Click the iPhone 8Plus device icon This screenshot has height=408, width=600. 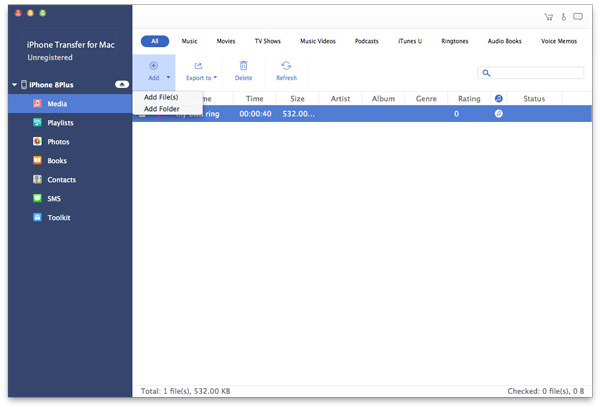24,85
